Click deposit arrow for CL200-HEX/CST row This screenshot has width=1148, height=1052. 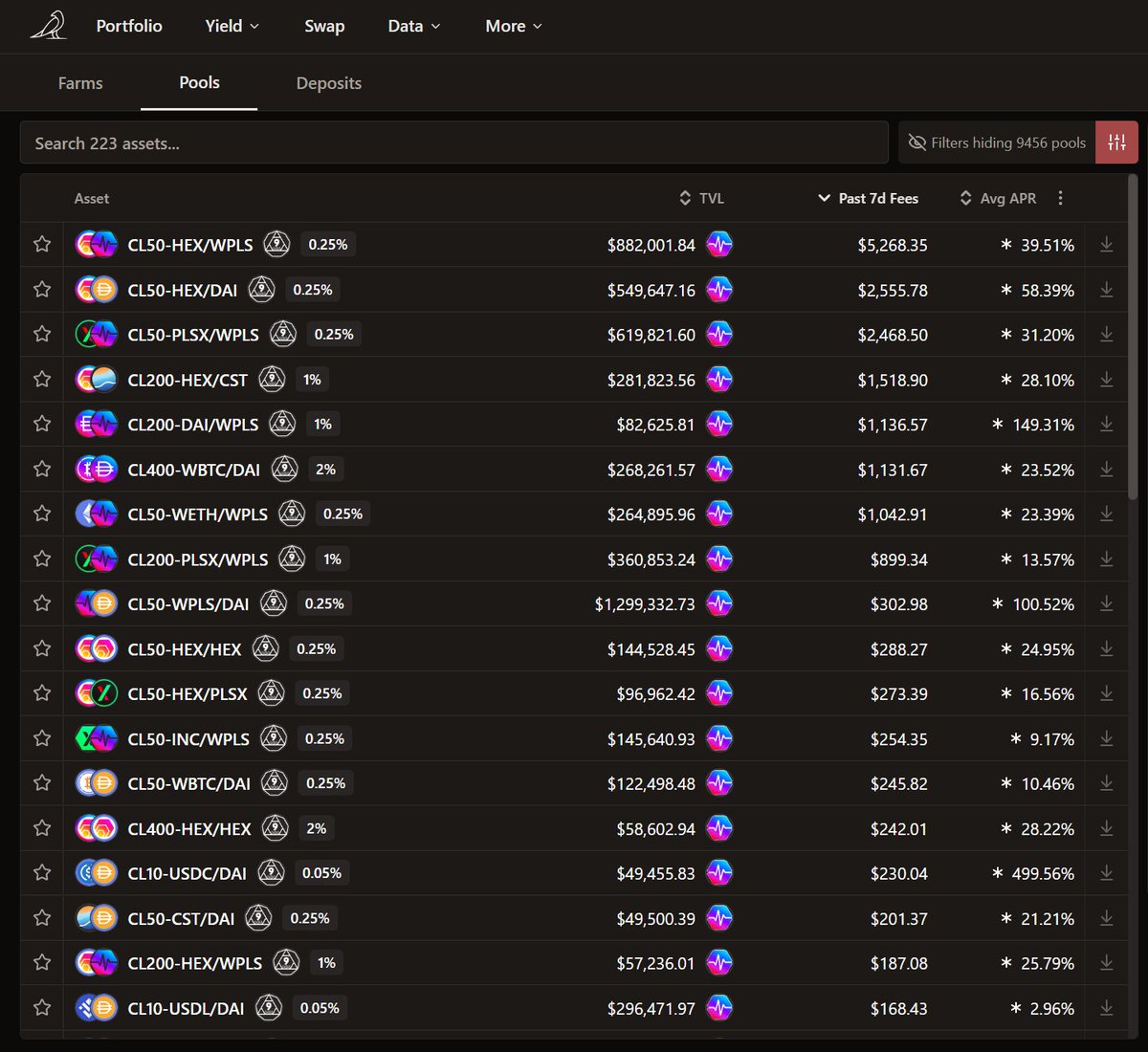coord(1106,380)
